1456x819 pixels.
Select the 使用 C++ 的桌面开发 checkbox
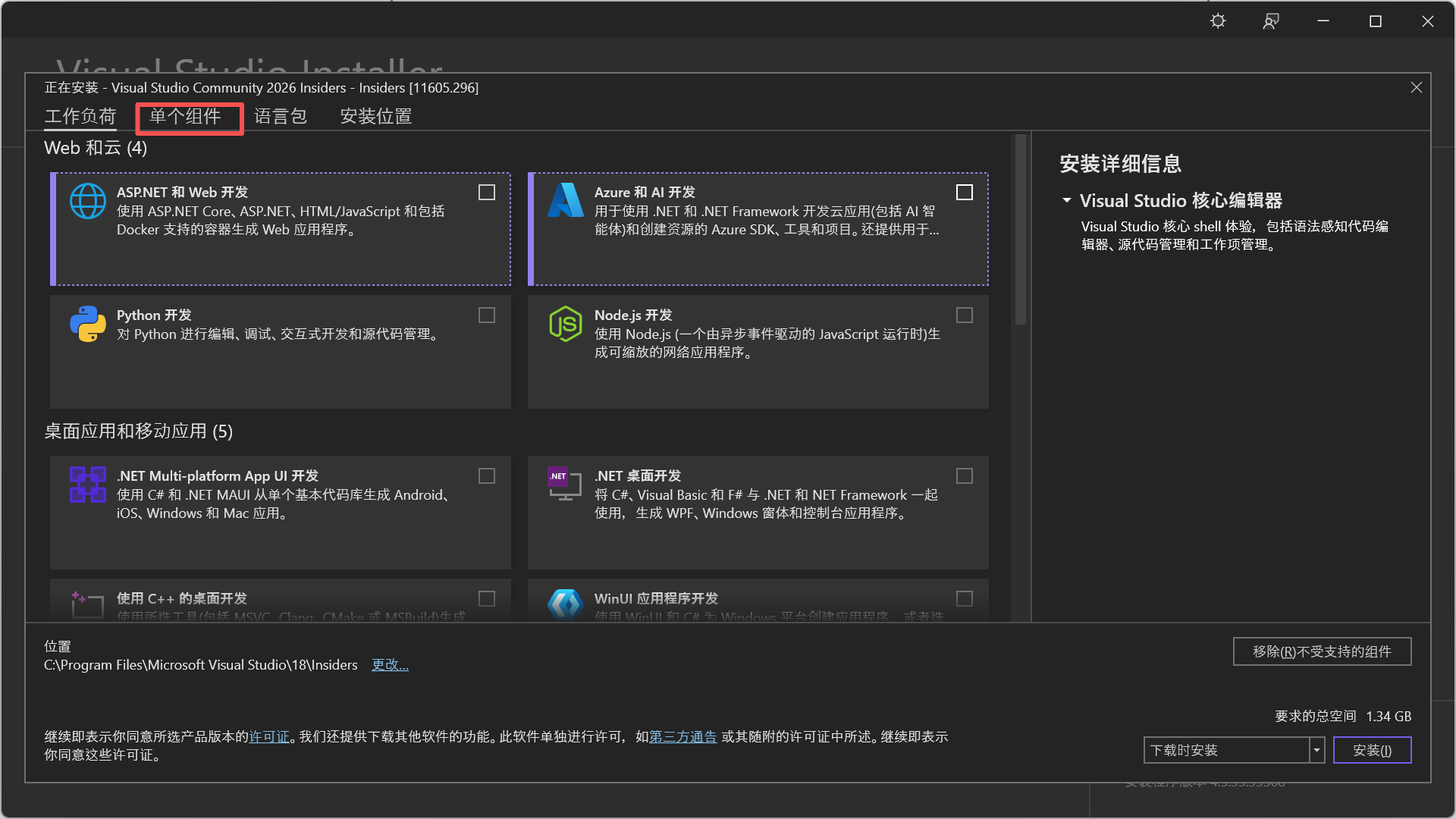pyautogui.click(x=487, y=599)
